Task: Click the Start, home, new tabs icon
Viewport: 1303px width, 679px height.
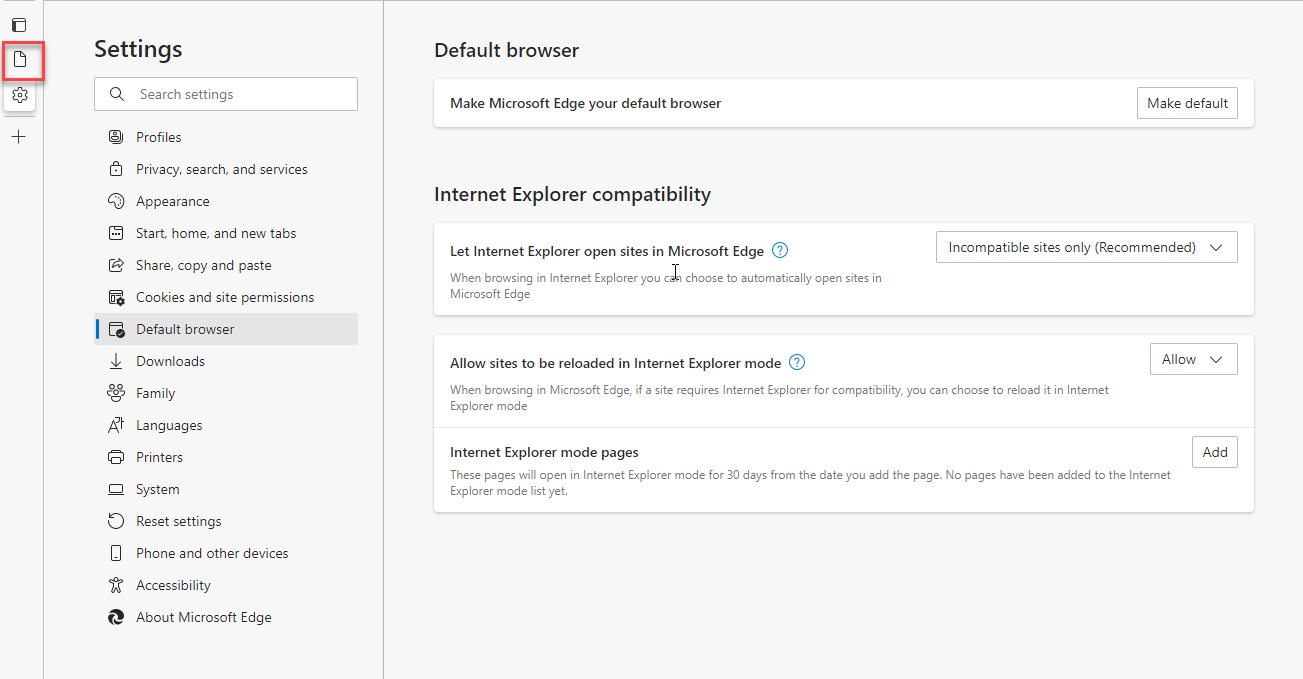Action: (x=116, y=233)
